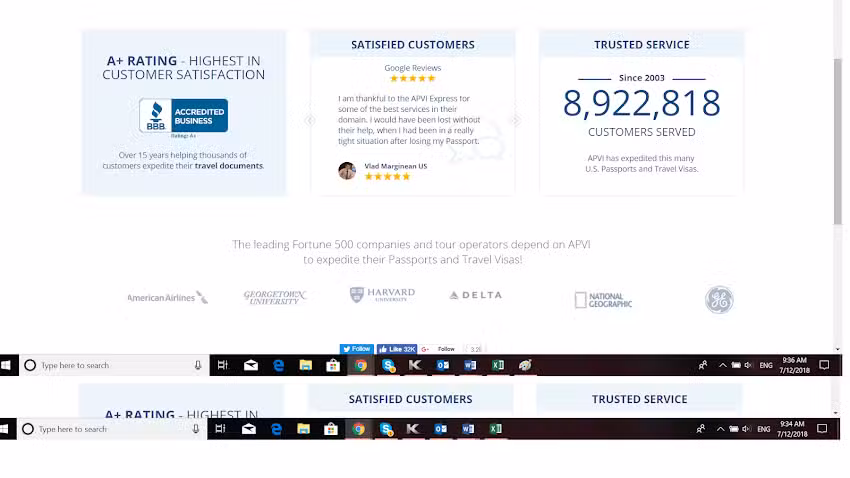Click the round GE logo
Viewport: 850px width, 478px height.
pyautogui.click(x=718, y=300)
